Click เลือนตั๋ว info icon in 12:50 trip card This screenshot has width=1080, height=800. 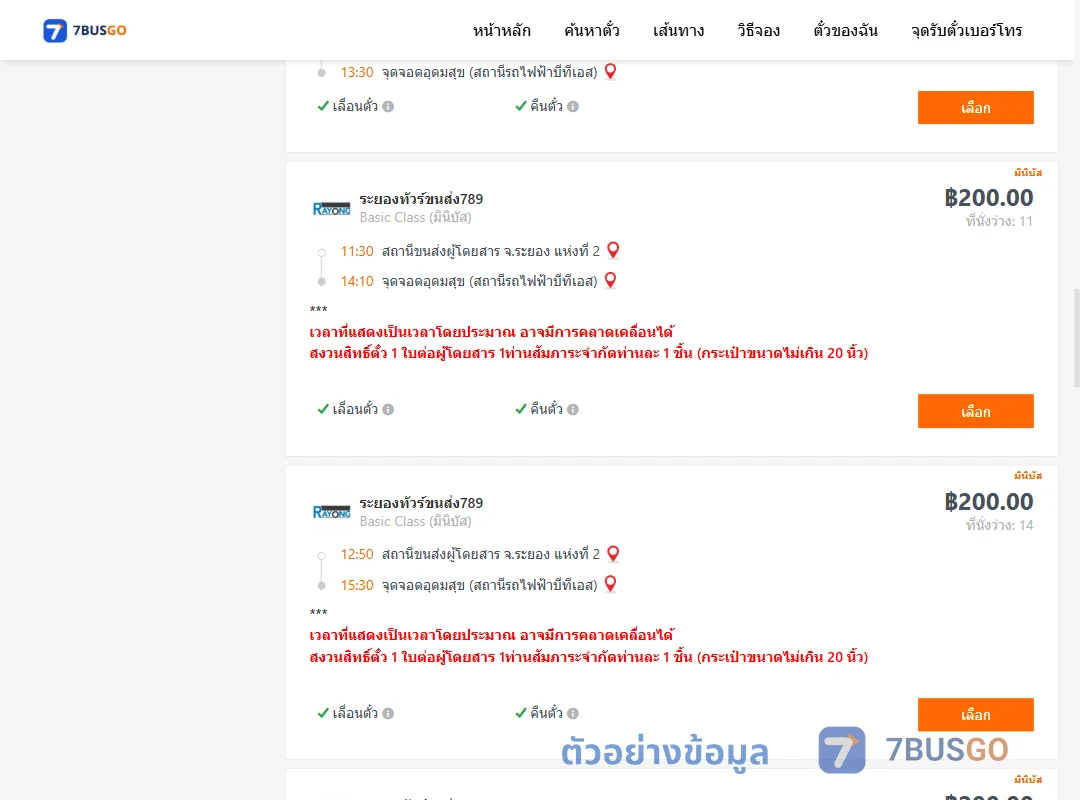click(388, 713)
